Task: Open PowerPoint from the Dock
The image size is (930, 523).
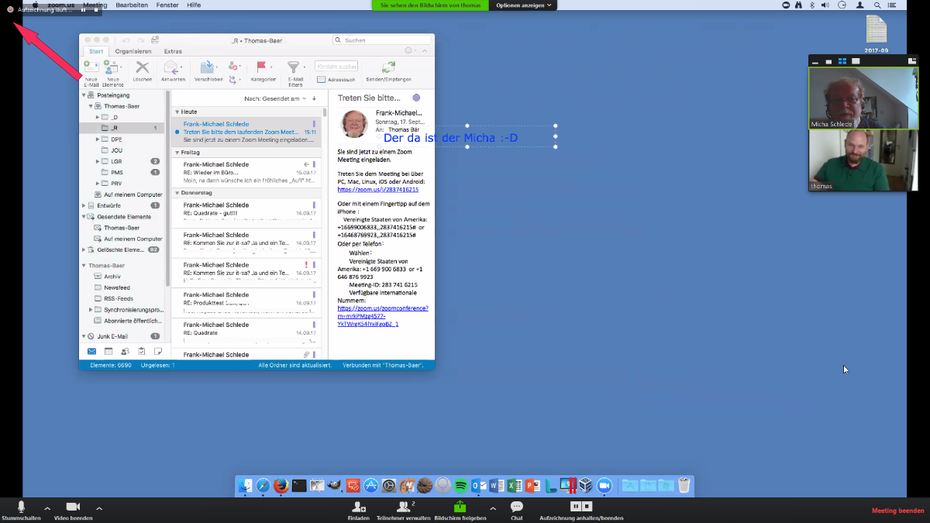Action: (x=533, y=486)
